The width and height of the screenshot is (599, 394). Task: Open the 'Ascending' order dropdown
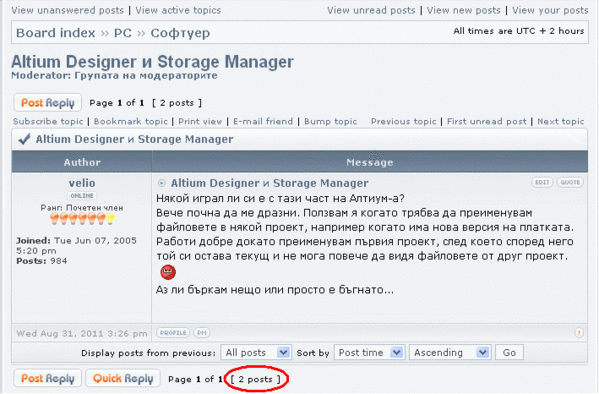(450, 352)
